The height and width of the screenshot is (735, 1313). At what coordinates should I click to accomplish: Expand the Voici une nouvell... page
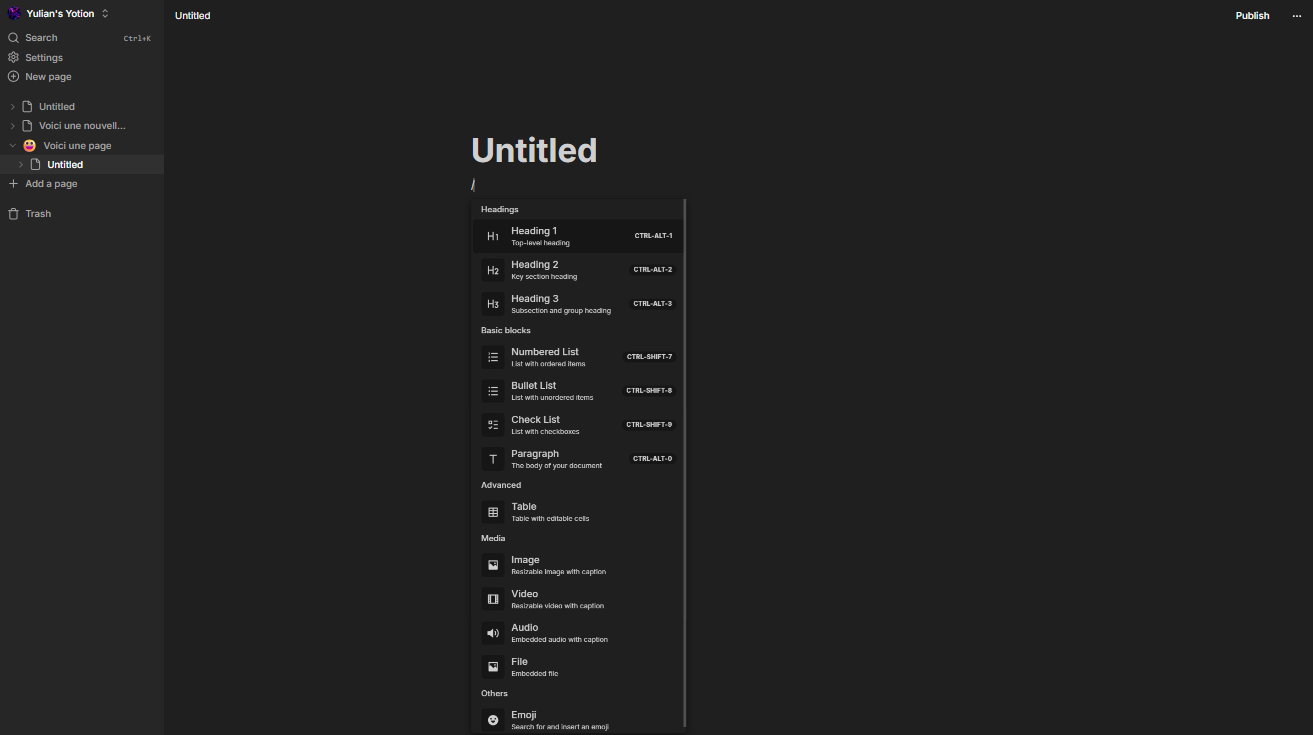13,126
